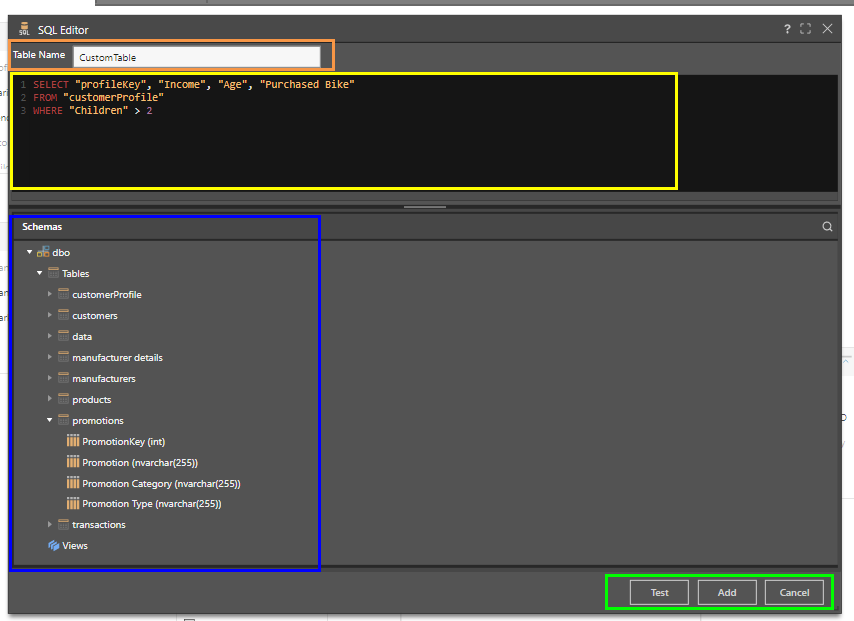Click the horizontal splitter handle below editor

click(424, 207)
